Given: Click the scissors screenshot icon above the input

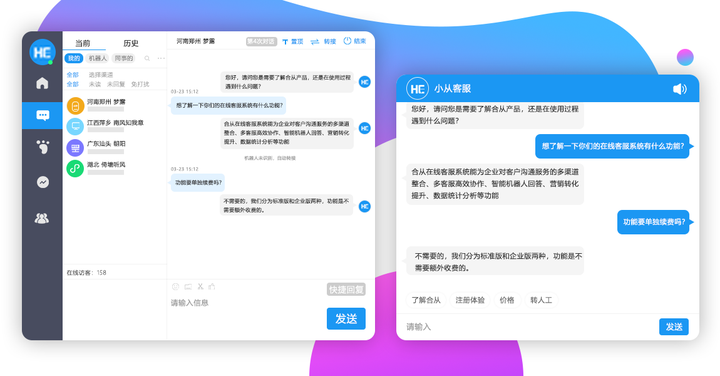Looking at the screenshot, I should [x=200, y=286].
